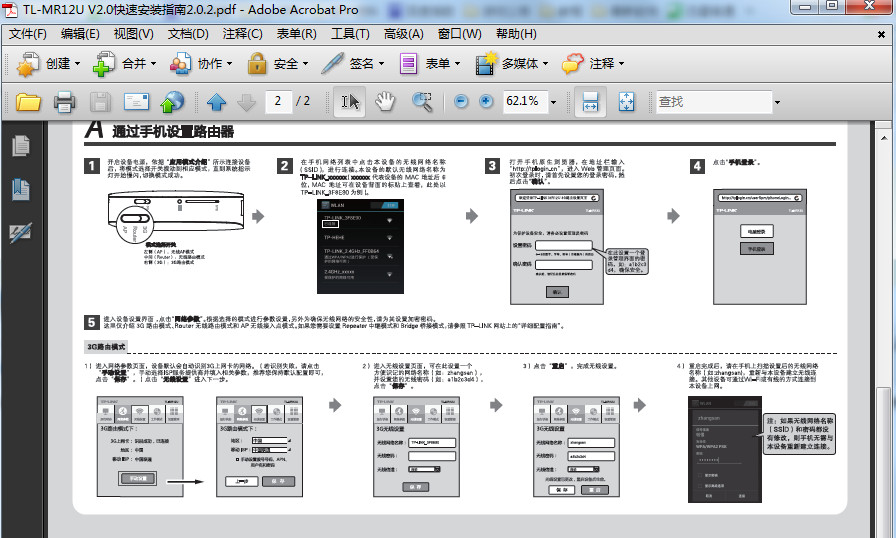Click the 协作 collaborate icon
896x538 pixels.
(x=180, y=64)
